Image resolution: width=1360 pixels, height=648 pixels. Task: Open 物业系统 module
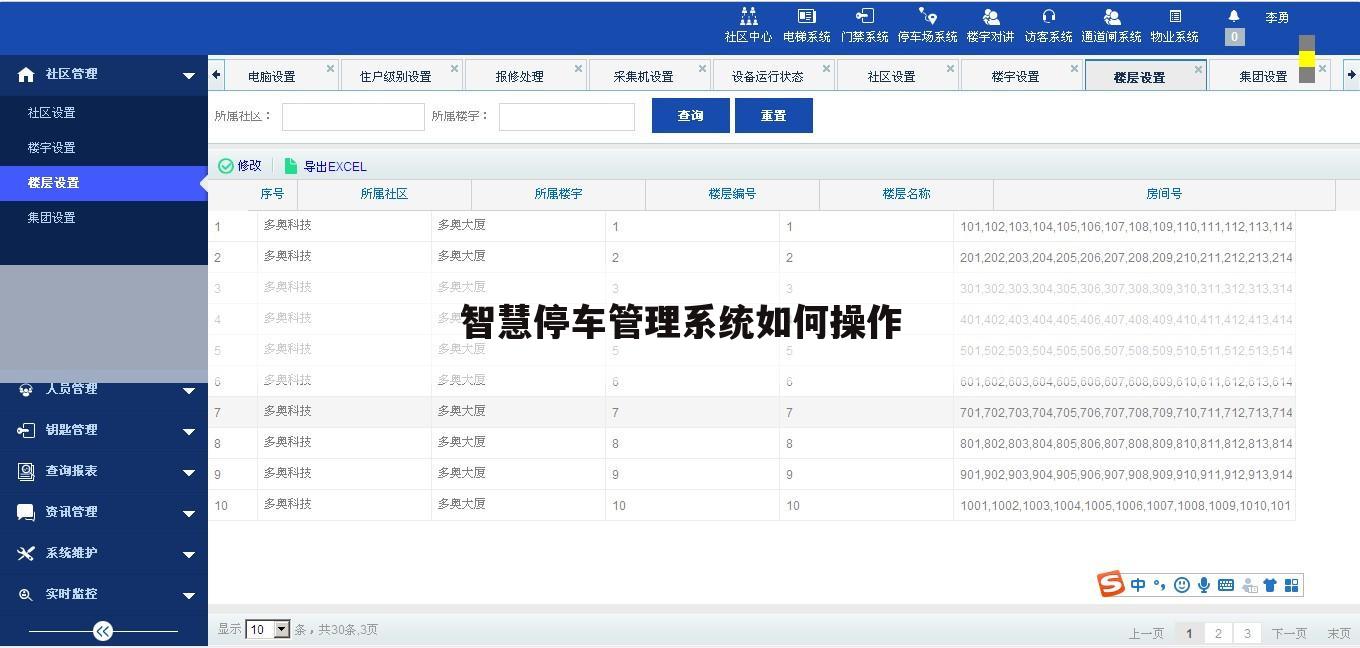1174,26
